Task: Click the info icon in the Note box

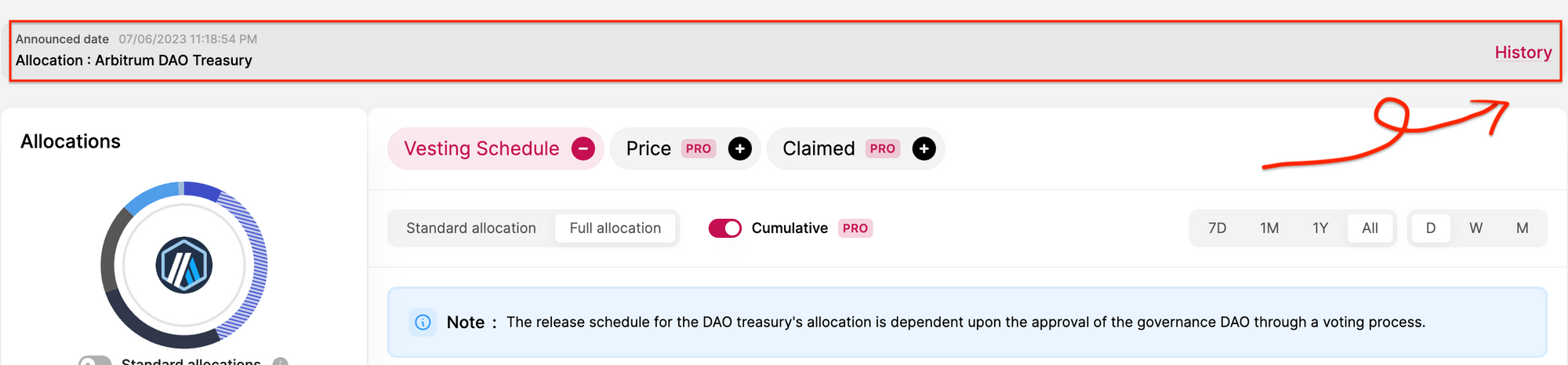Action: tap(423, 322)
